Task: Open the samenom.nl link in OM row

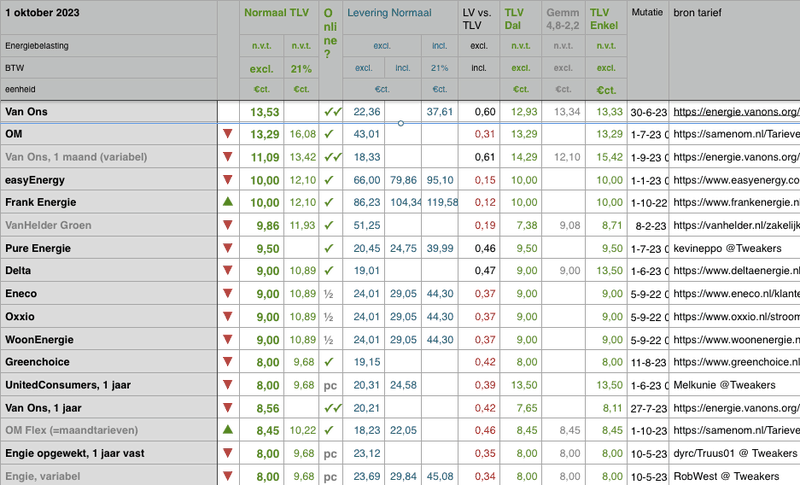Action: [x=736, y=134]
